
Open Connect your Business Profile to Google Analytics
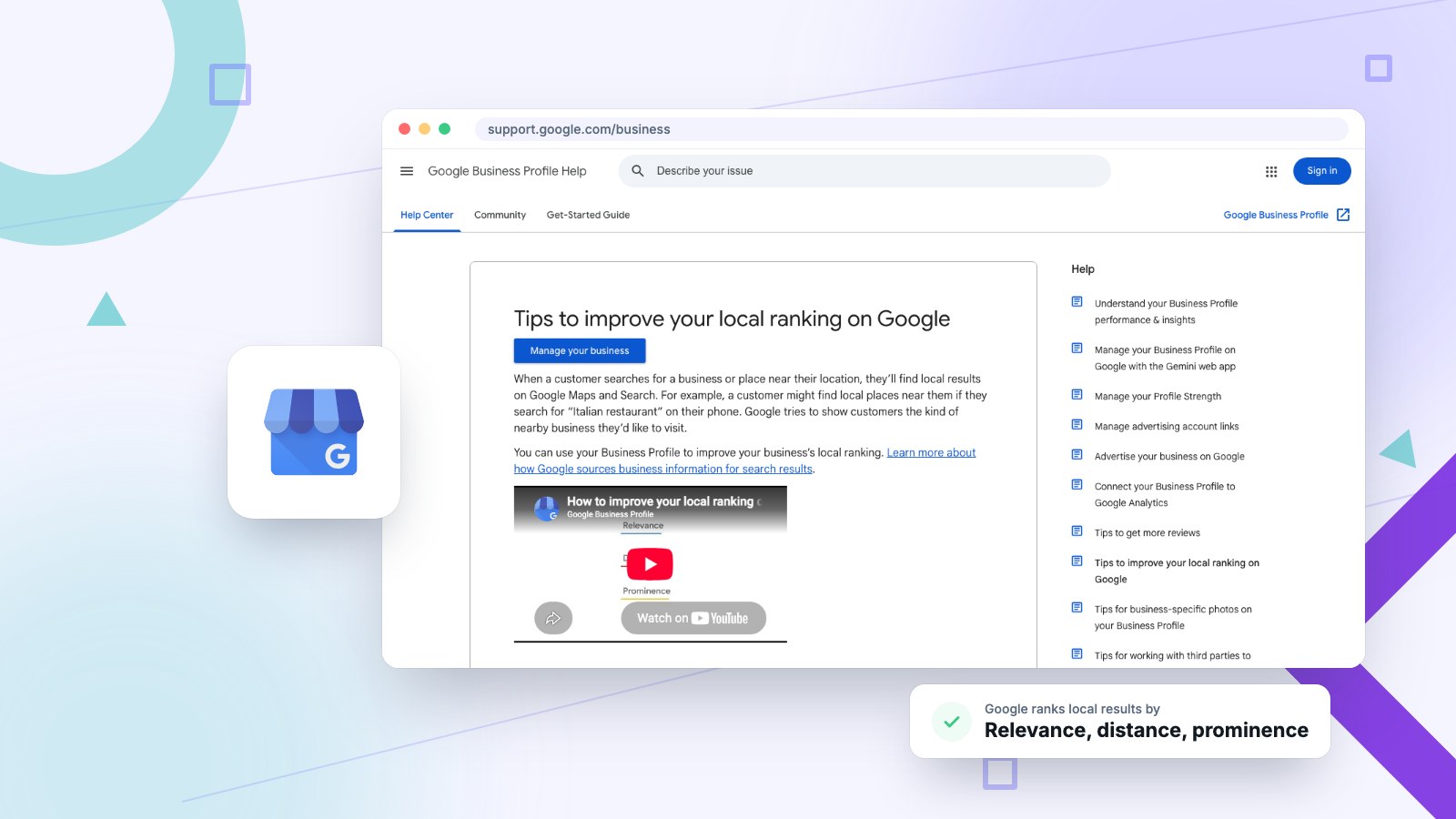point(1165,495)
